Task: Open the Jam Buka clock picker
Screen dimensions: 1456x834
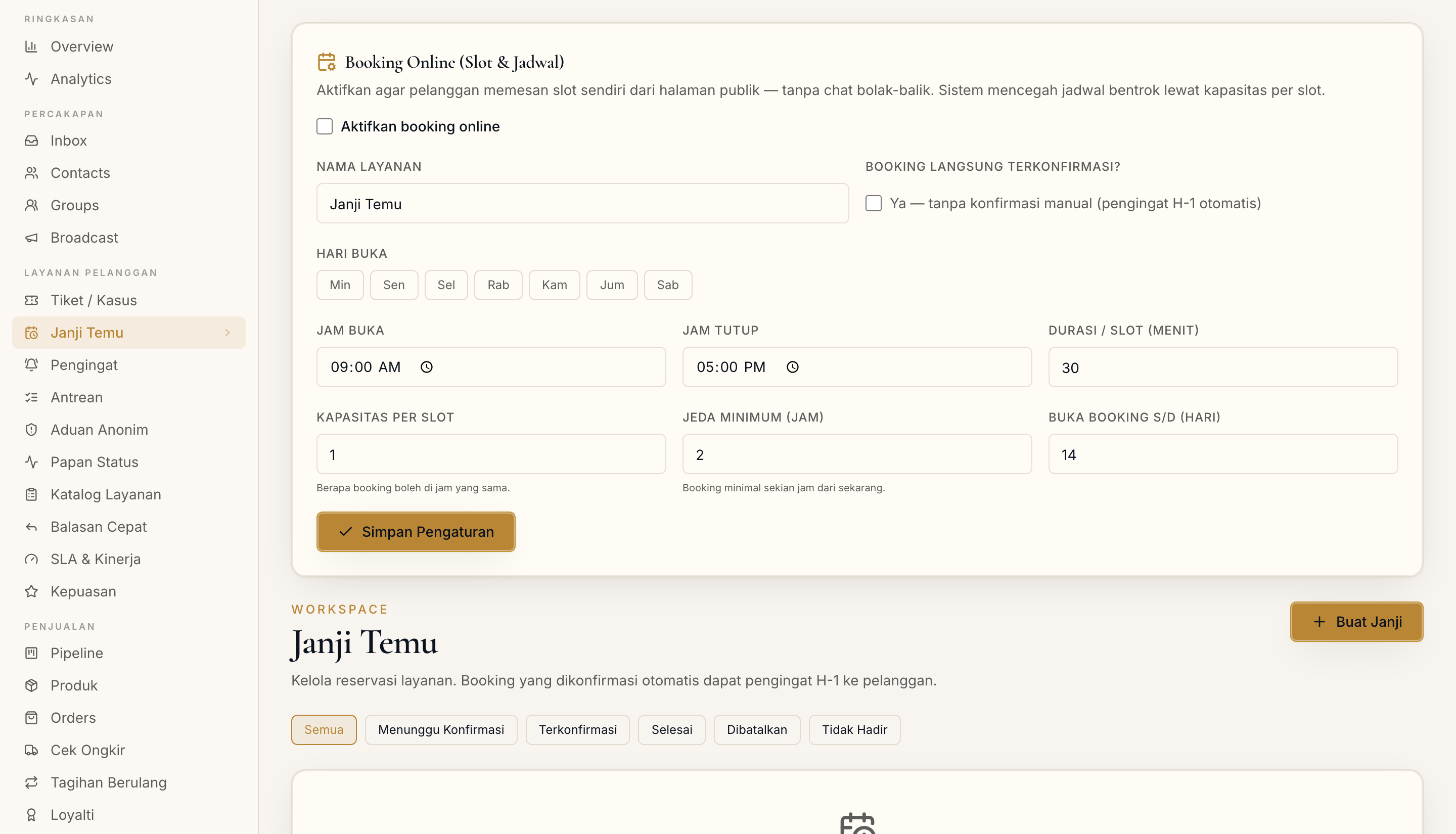Action: (427, 367)
